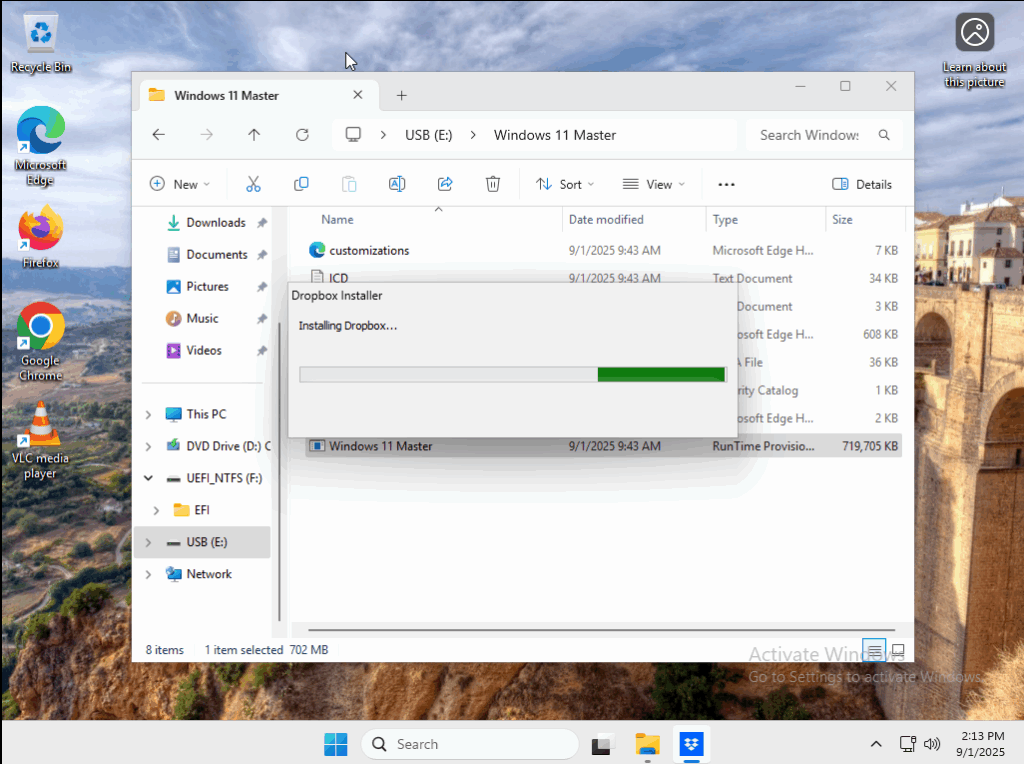Screen dimensions: 1024x764
Task: Click the Delete trash icon
Action: 493,184
